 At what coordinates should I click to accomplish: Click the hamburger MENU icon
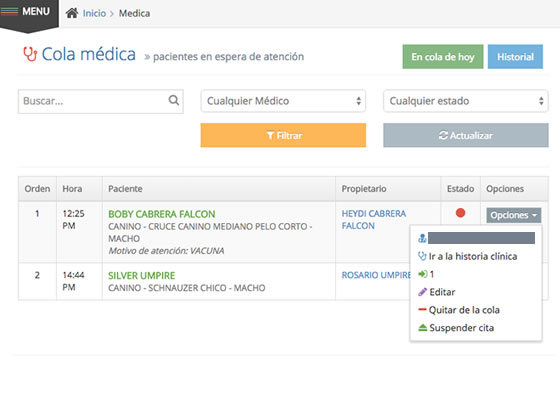(x=10, y=11)
